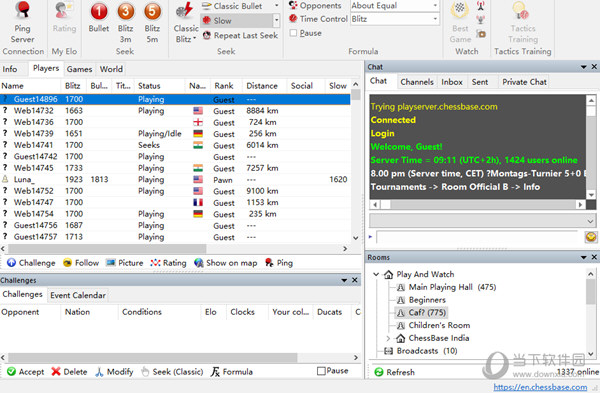Switch to the World tab
The image size is (600, 393).
(111, 69)
